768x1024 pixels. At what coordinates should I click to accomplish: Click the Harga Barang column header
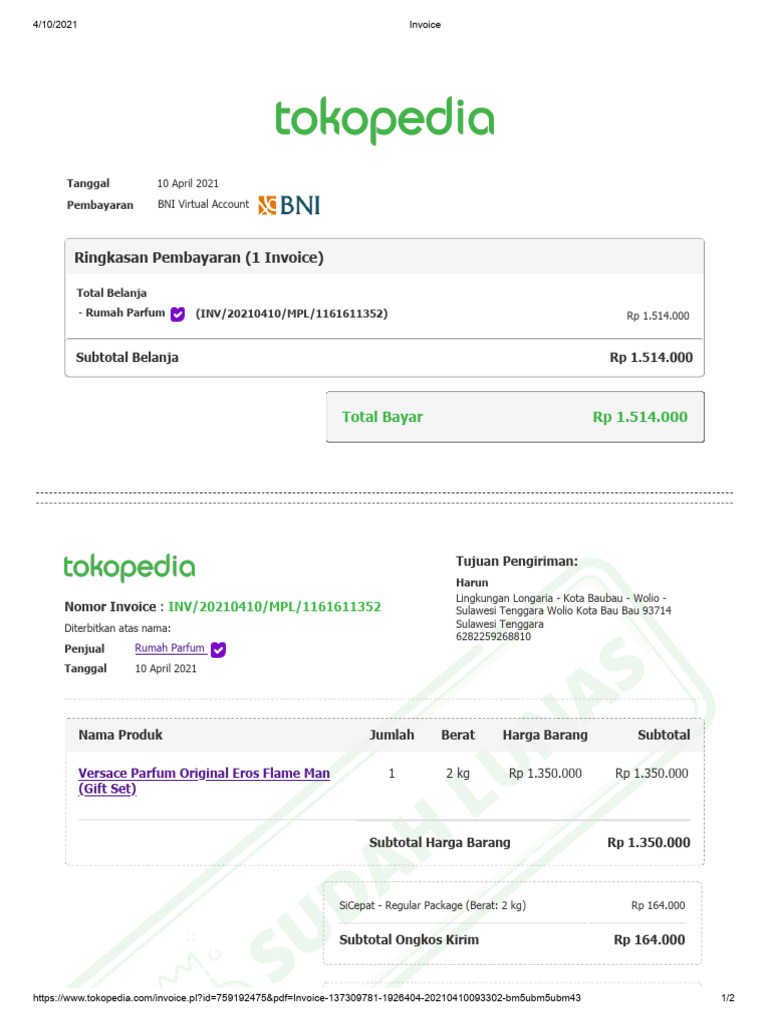pos(545,735)
